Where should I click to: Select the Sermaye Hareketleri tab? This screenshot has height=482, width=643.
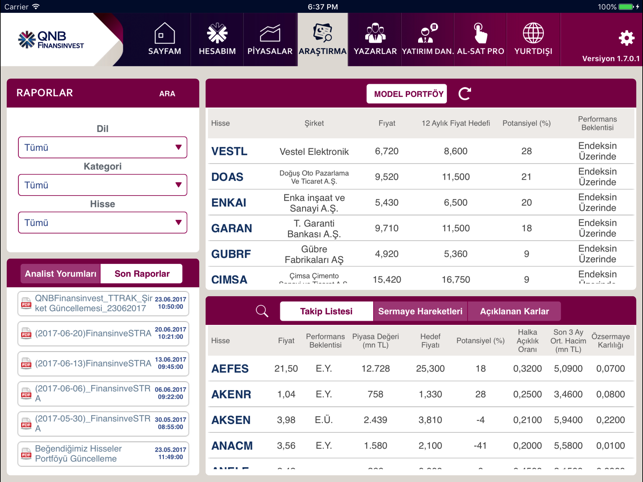pos(420,311)
